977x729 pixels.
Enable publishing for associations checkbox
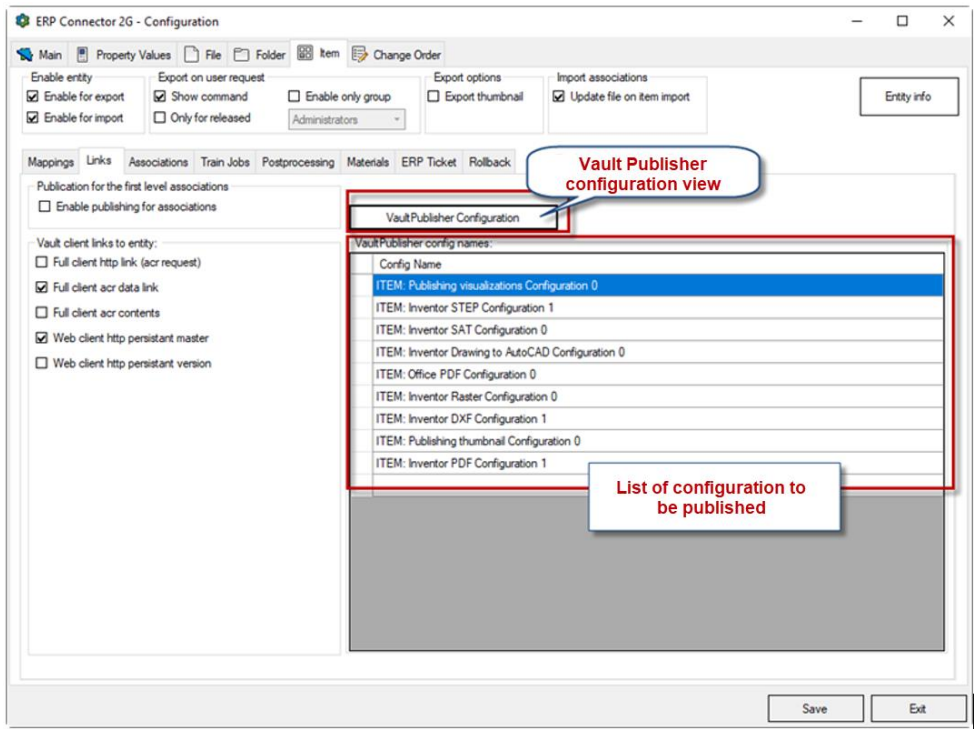[x=43, y=207]
